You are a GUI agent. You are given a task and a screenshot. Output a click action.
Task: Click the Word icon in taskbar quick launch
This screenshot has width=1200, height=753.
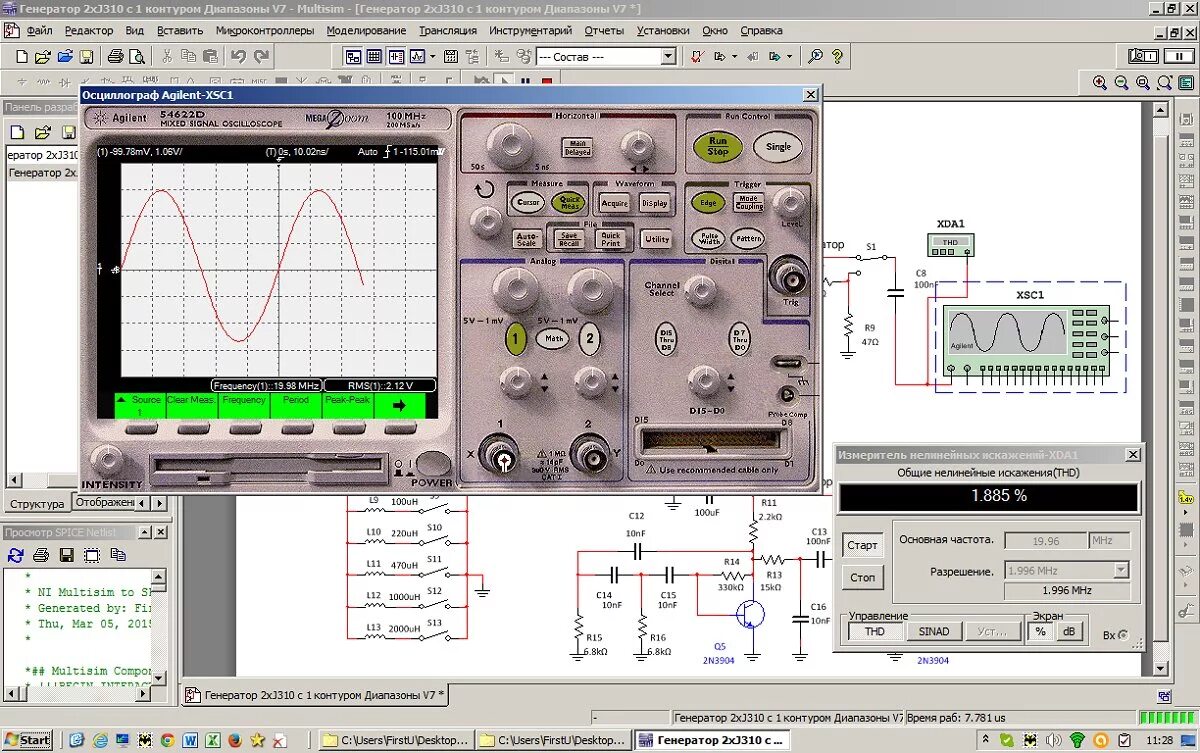coord(190,741)
